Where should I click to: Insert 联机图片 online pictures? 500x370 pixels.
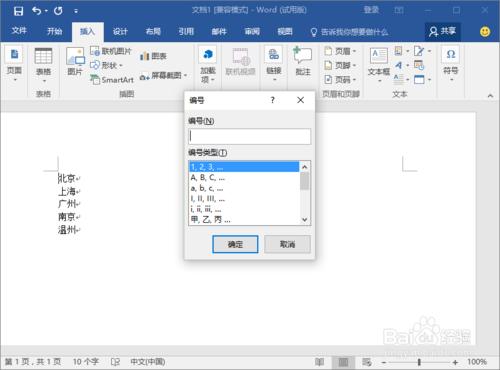[112, 51]
